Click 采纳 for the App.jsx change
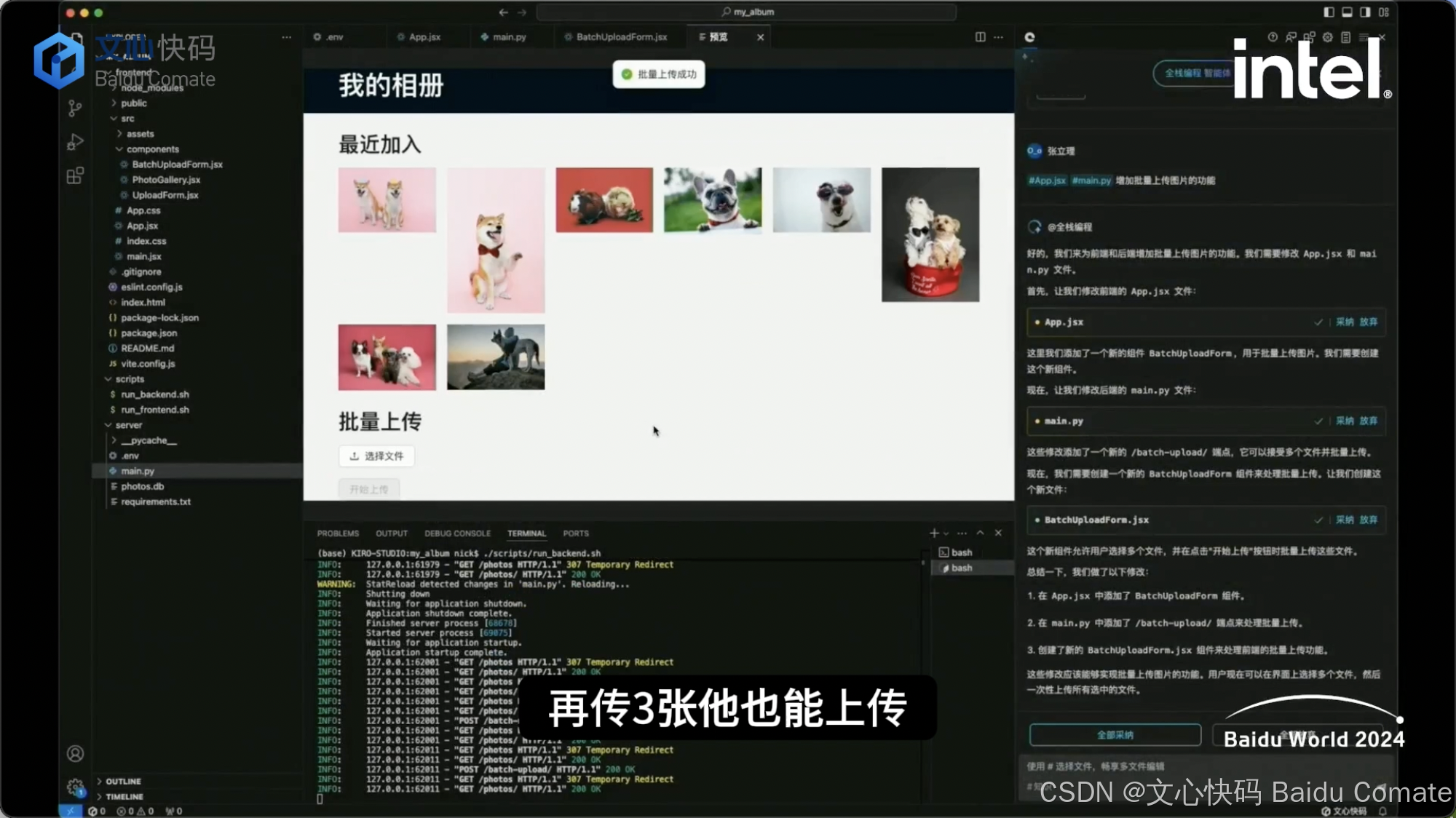Image resolution: width=1456 pixels, height=818 pixels. point(1344,322)
